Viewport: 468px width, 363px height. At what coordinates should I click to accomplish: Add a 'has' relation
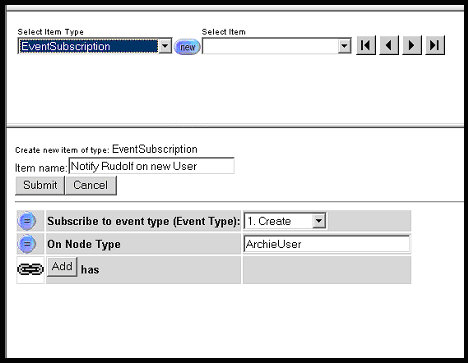(62, 266)
